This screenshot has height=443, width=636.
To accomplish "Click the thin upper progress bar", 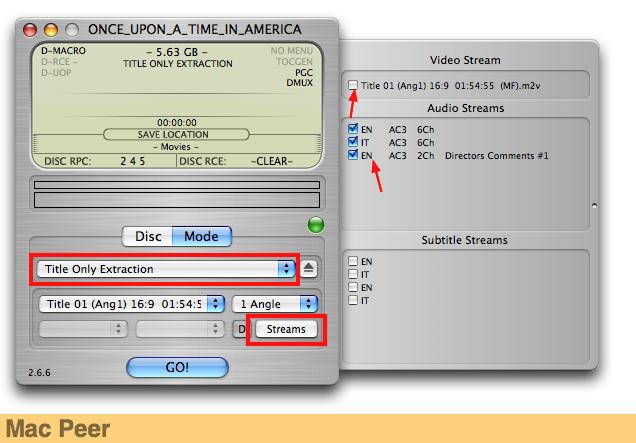I will pos(177,185).
